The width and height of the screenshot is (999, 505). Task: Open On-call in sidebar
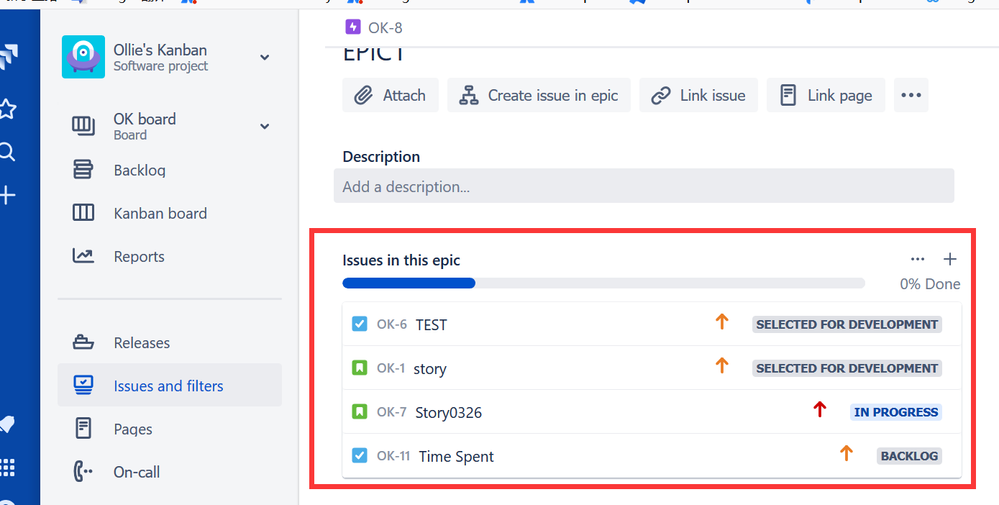point(169,473)
